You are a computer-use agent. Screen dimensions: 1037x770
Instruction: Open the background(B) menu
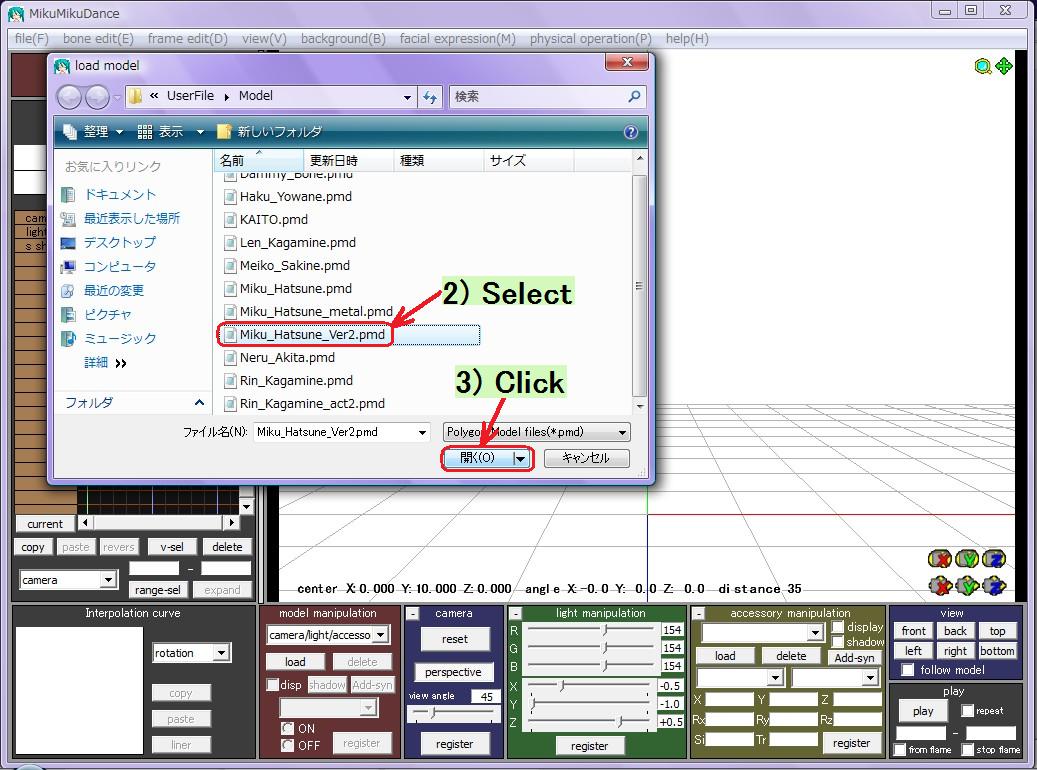pos(343,38)
